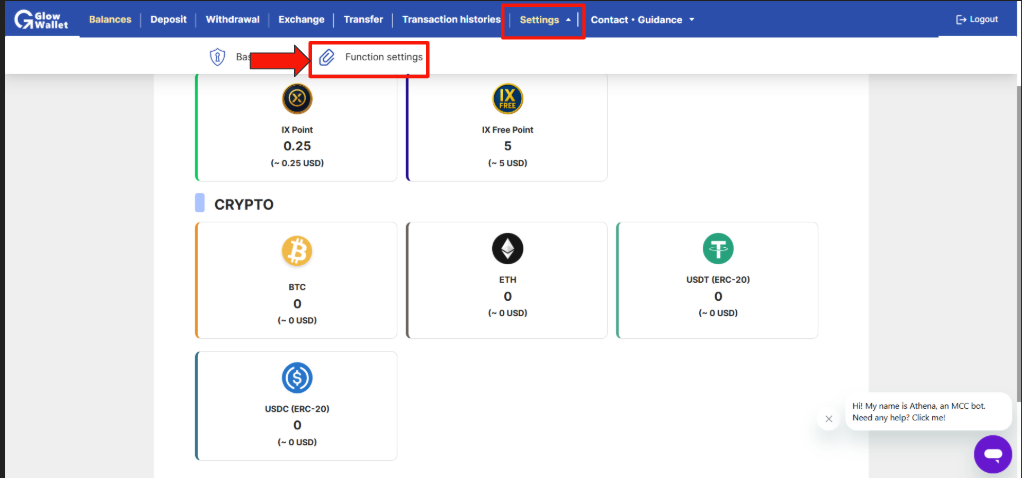The width and height of the screenshot is (1022, 478).
Task: Click the Logout link
Action: [x=976, y=20]
